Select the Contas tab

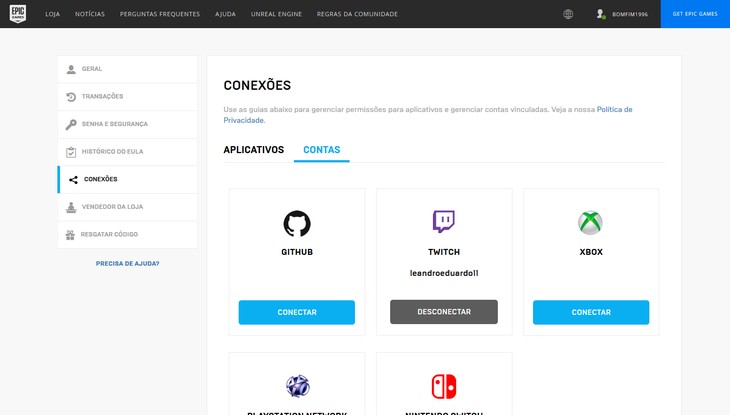tap(322, 150)
